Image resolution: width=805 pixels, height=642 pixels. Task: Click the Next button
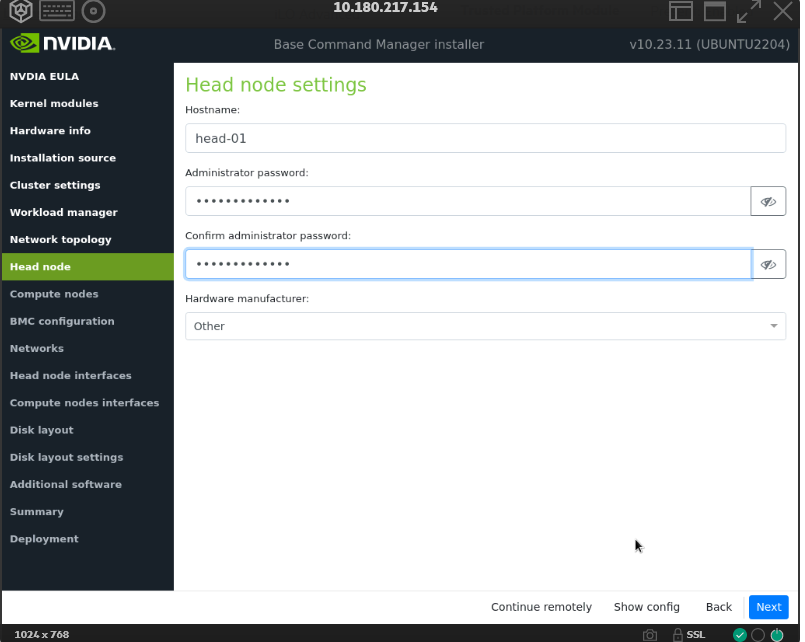(x=768, y=607)
